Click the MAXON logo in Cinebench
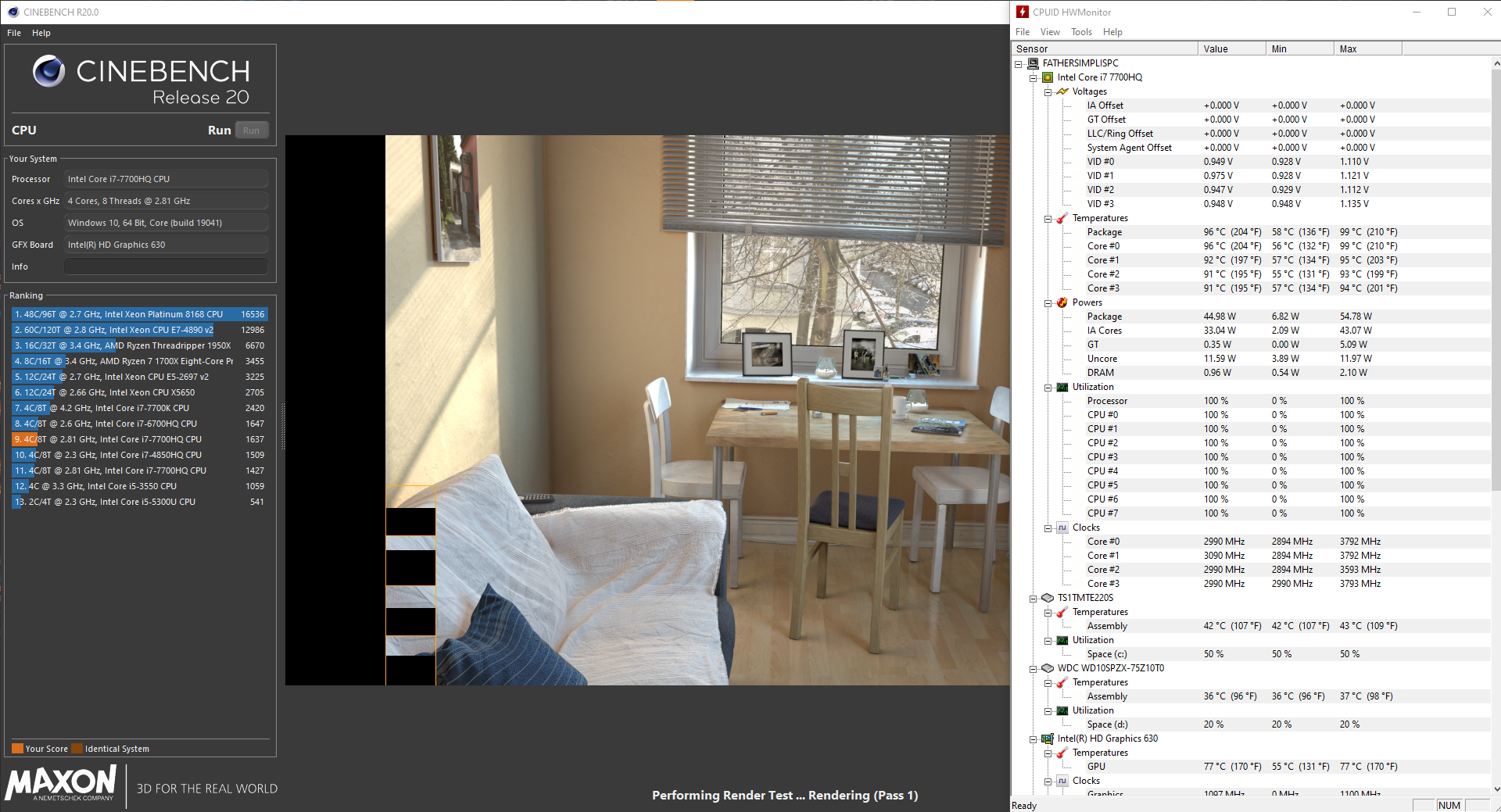Image resolution: width=1501 pixels, height=812 pixels. tap(61, 783)
